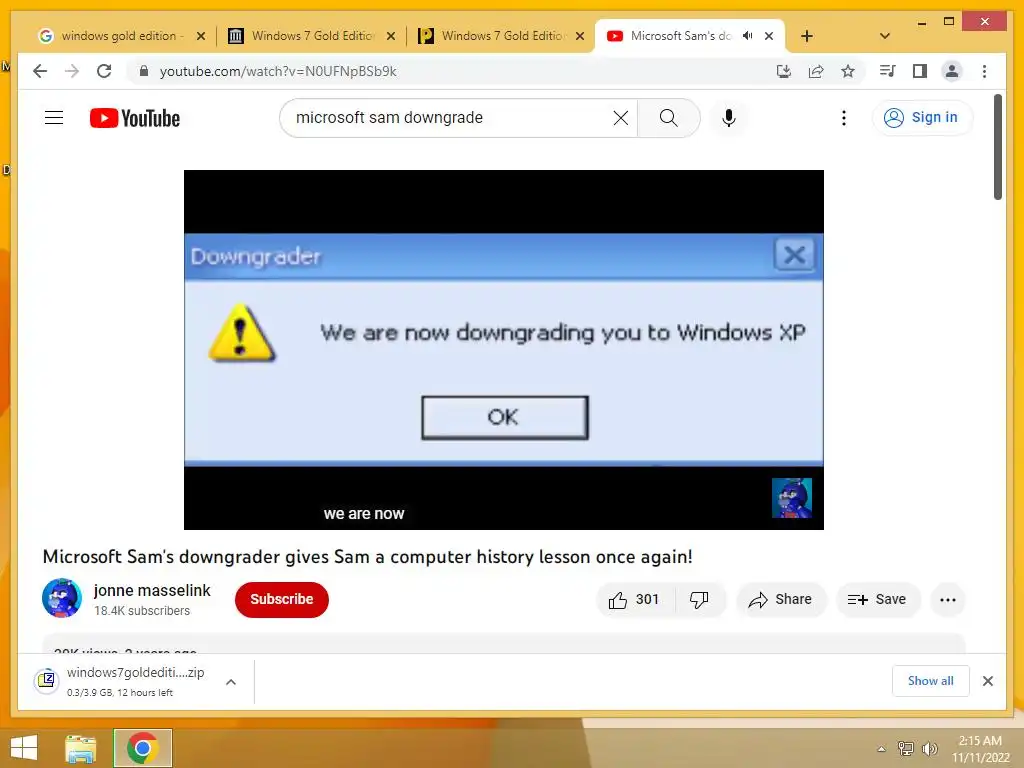
Task: Open the more actions ellipsis under video
Action: [x=948, y=600]
